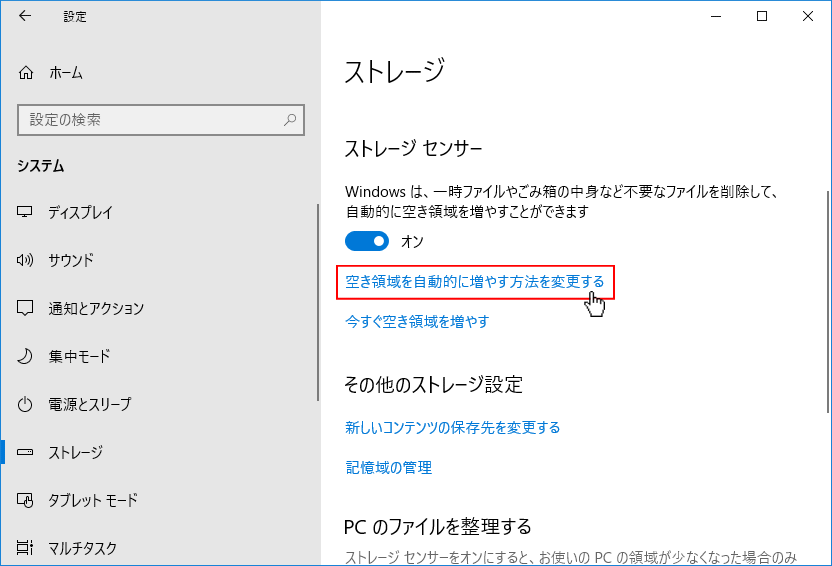
Task: Minimize the 設定 window
Action: click(716, 16)
